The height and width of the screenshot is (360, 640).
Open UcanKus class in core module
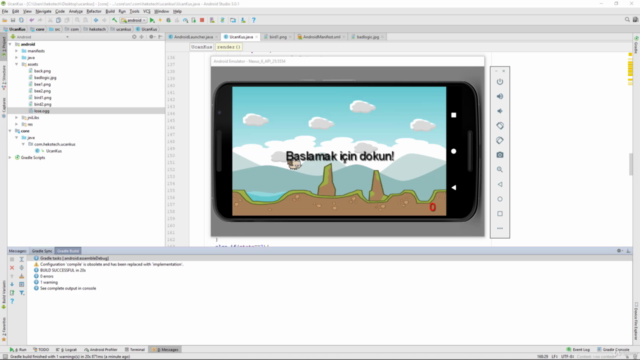point(53,151)
